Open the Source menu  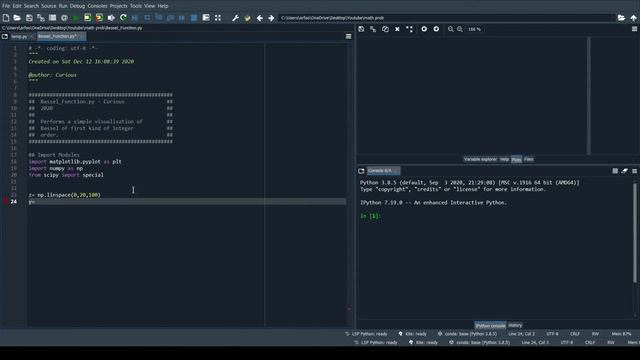(x=49, y=6)
